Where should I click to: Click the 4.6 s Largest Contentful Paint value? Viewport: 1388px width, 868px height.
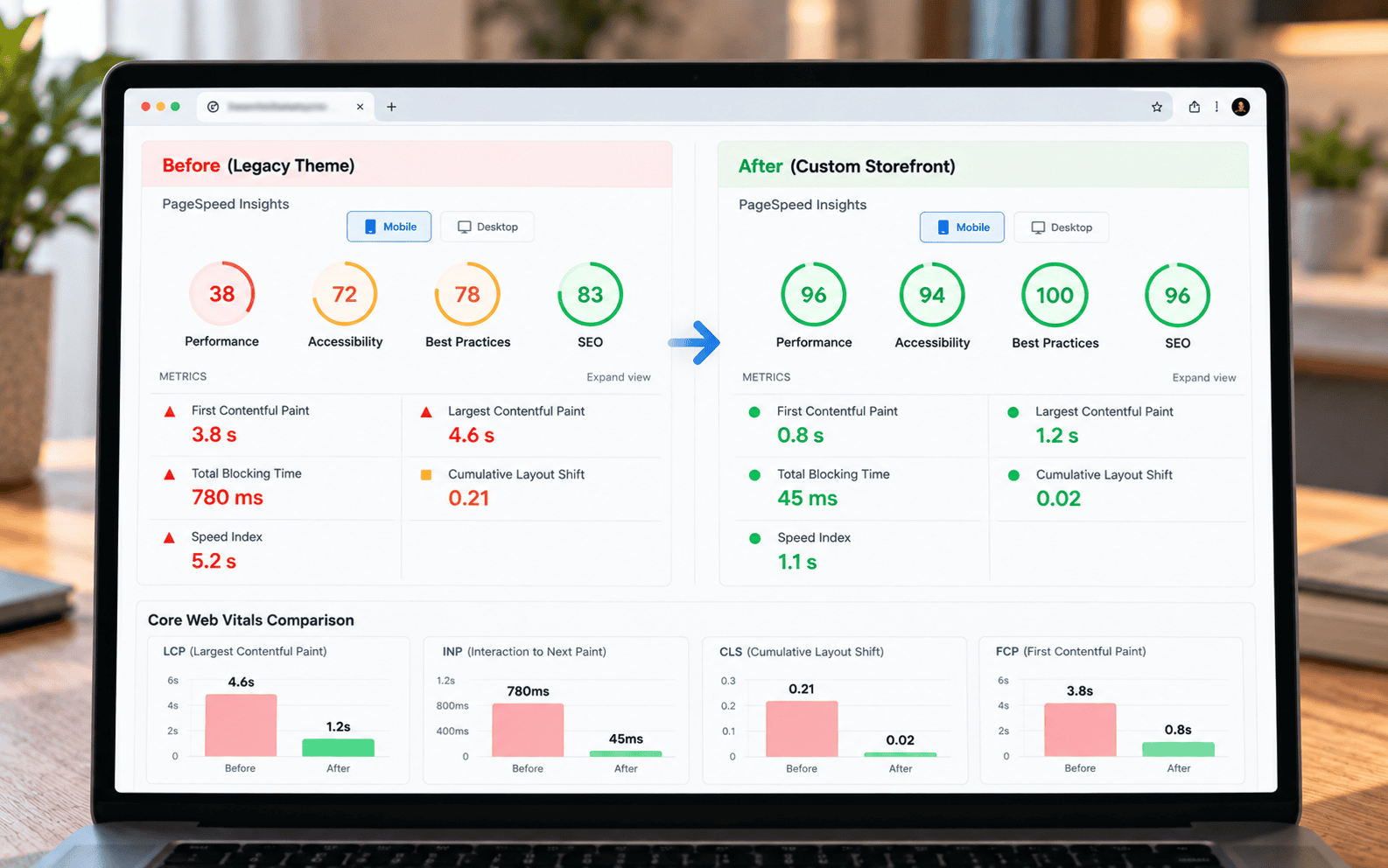click(471, 435)
